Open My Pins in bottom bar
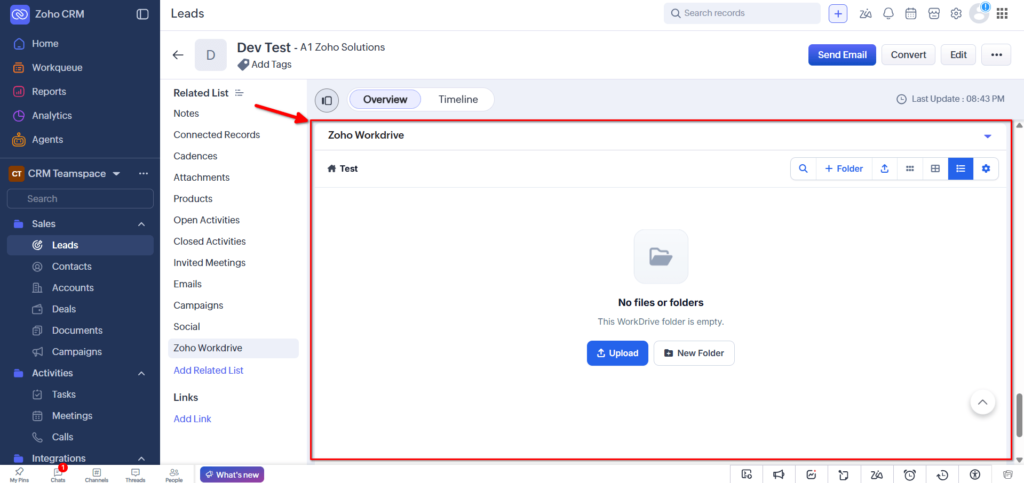This screenshot has height=483, width=1024. pyautogui.click(x=19, y=475)
